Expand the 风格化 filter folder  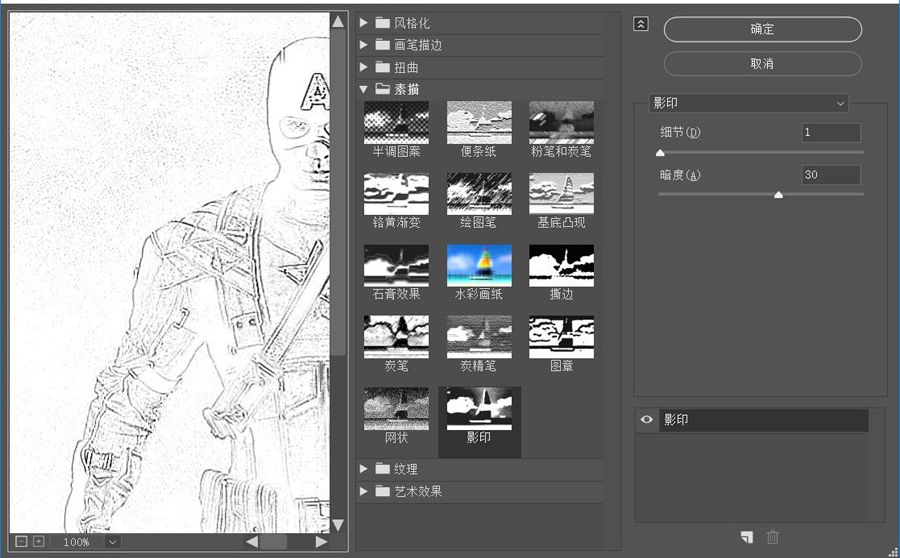tap(363, 23)
